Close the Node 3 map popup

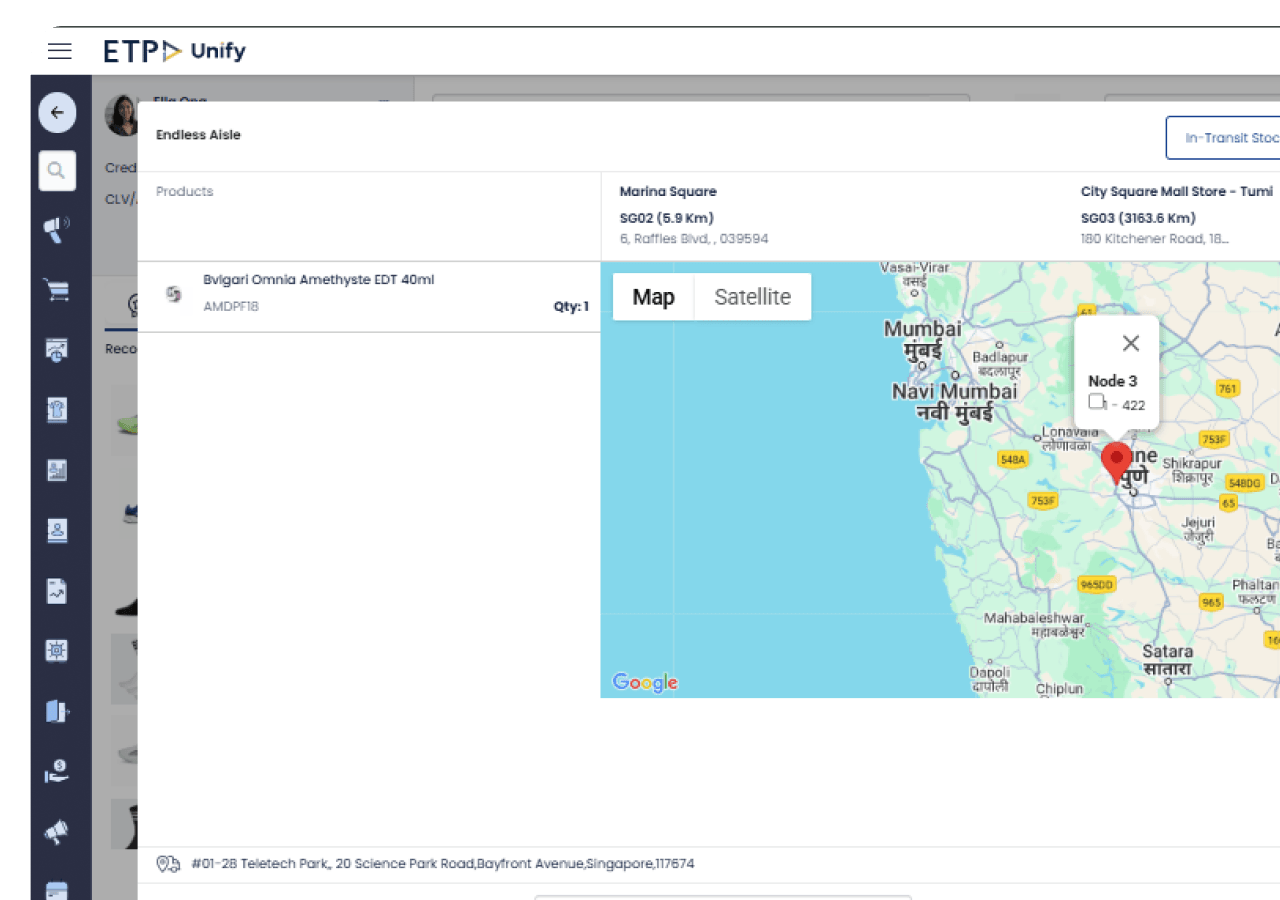[1131, 343]
